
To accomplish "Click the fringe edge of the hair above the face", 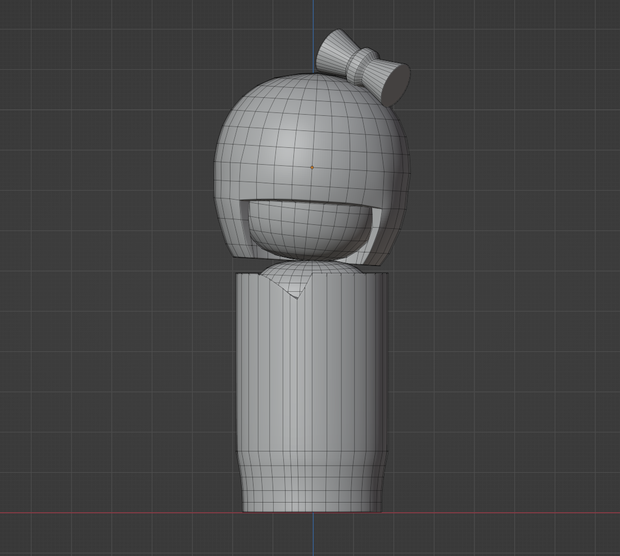I will point(310,201).
